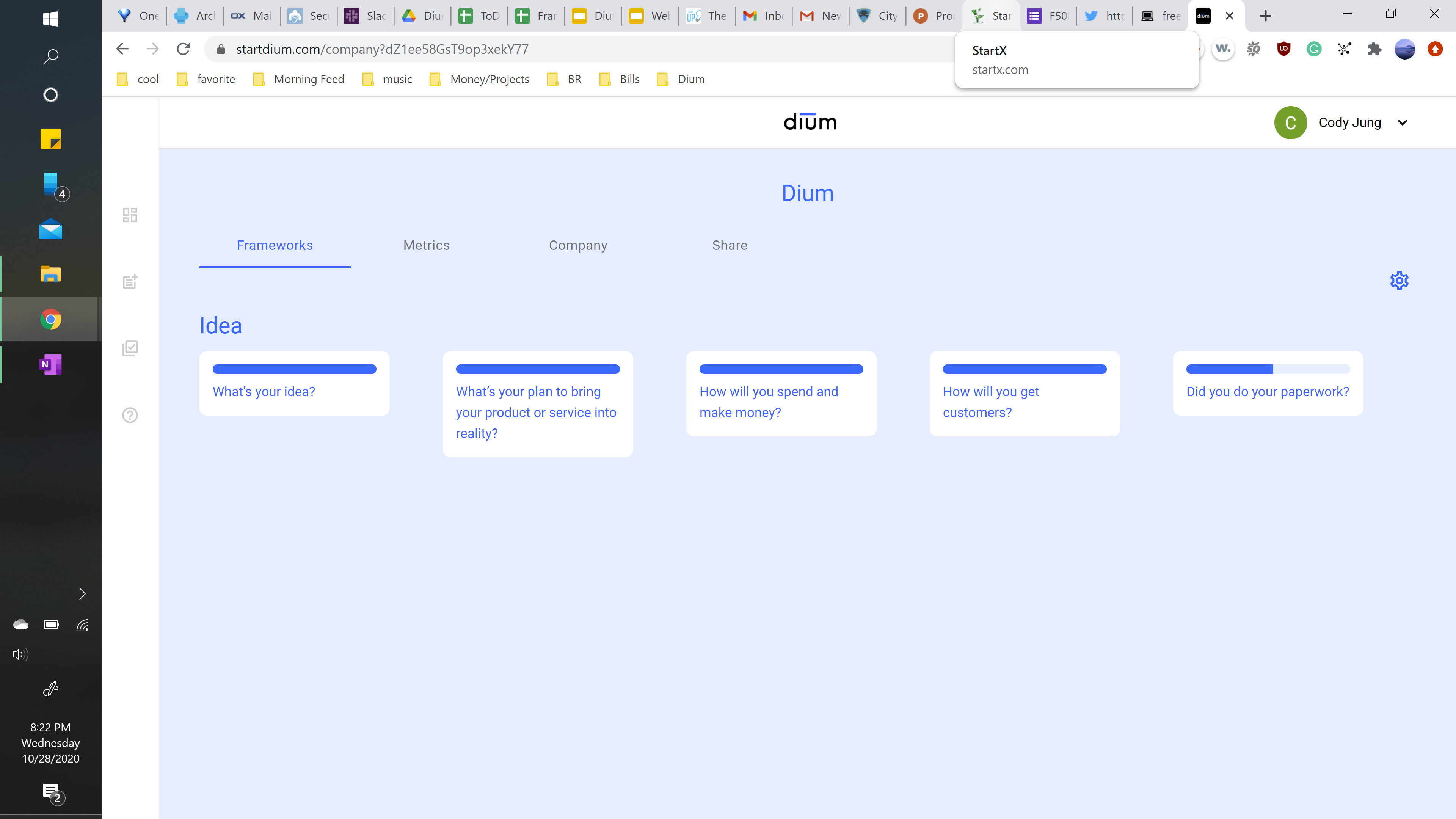Switch to the Company tab
This screenshot has width=1456, height=819.
(x=577, y=245)
